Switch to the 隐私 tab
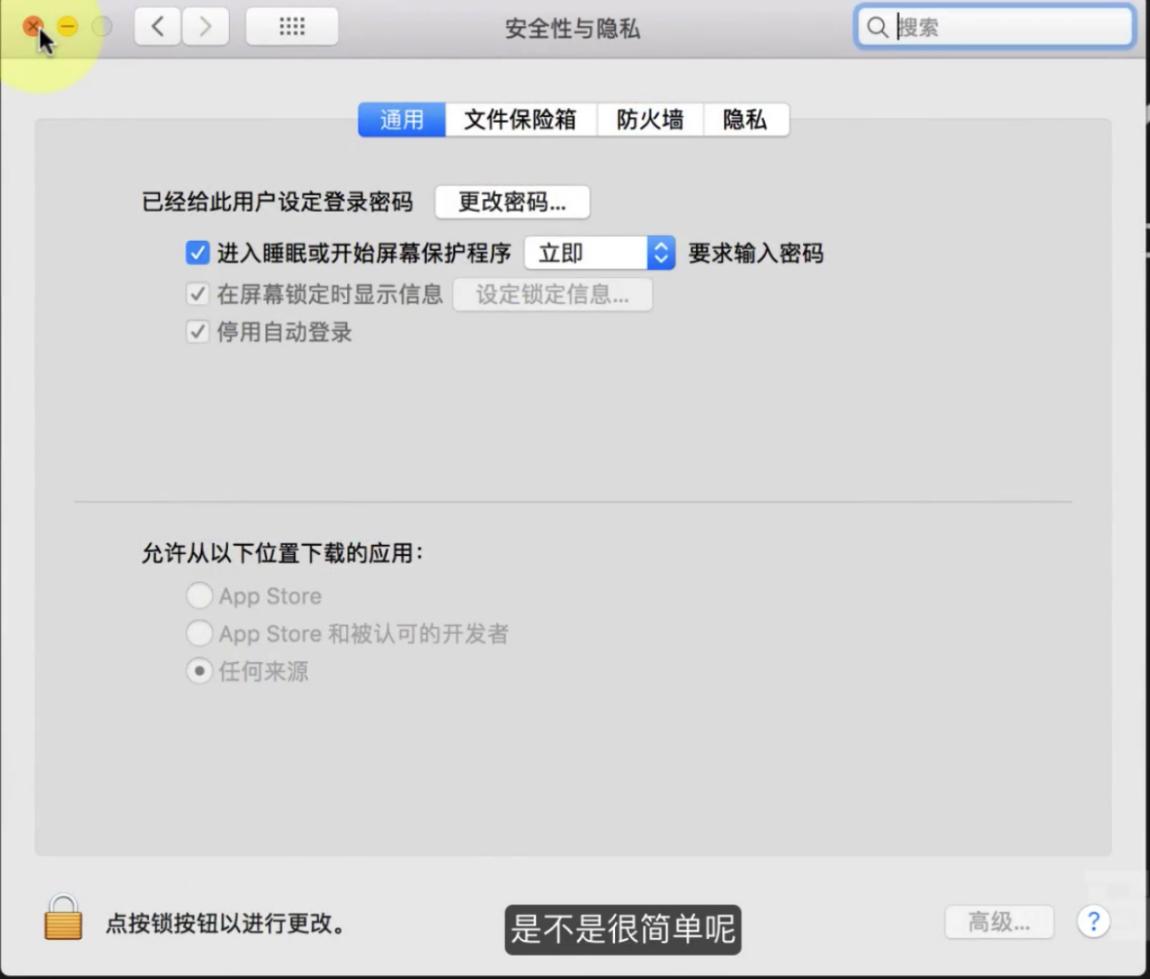The image size is (1150, 979). click(x=745, y=119)
